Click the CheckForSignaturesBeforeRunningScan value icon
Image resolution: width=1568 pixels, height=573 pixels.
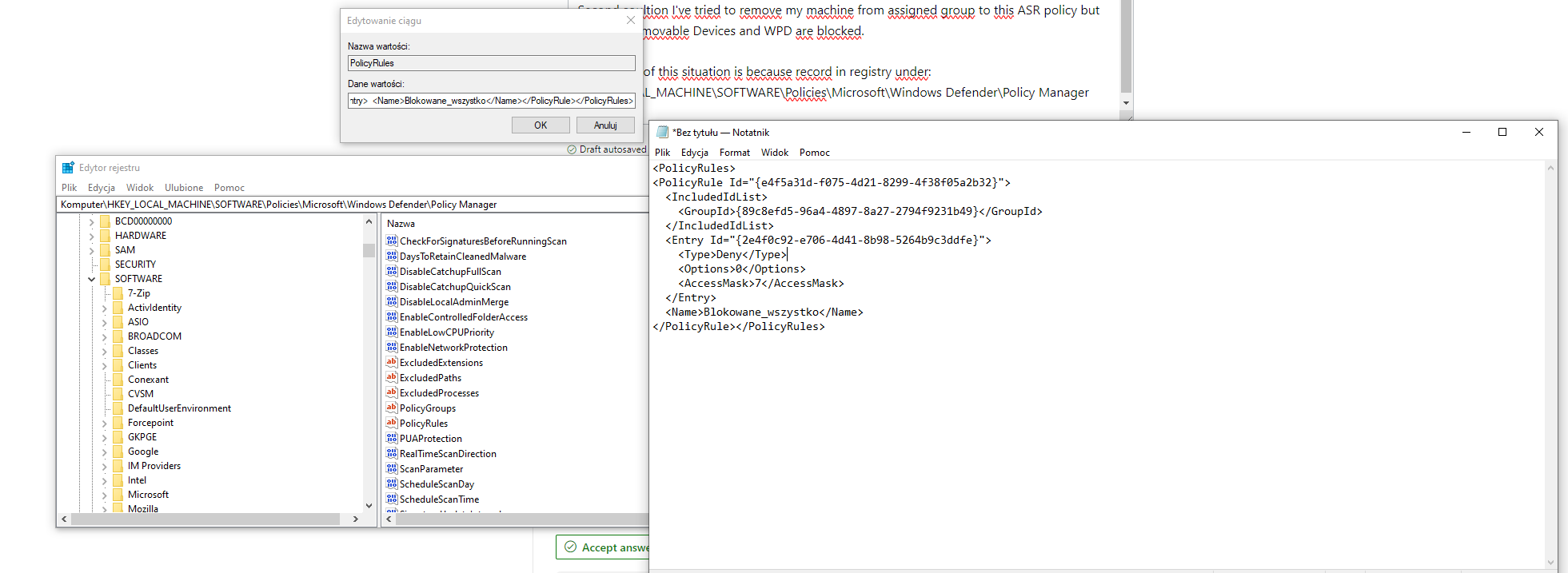pos(392,241)
